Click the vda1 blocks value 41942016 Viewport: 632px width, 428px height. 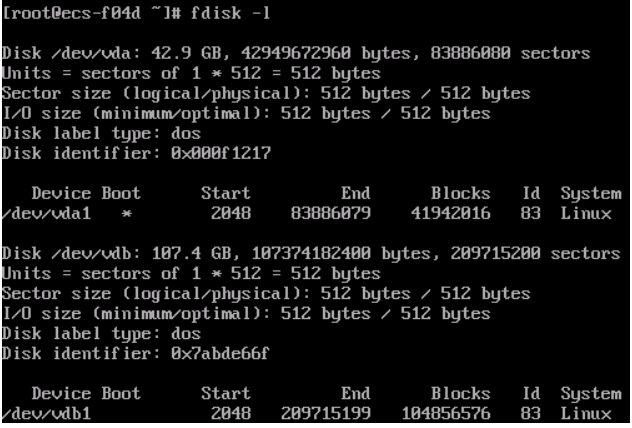tap(450, 214)
